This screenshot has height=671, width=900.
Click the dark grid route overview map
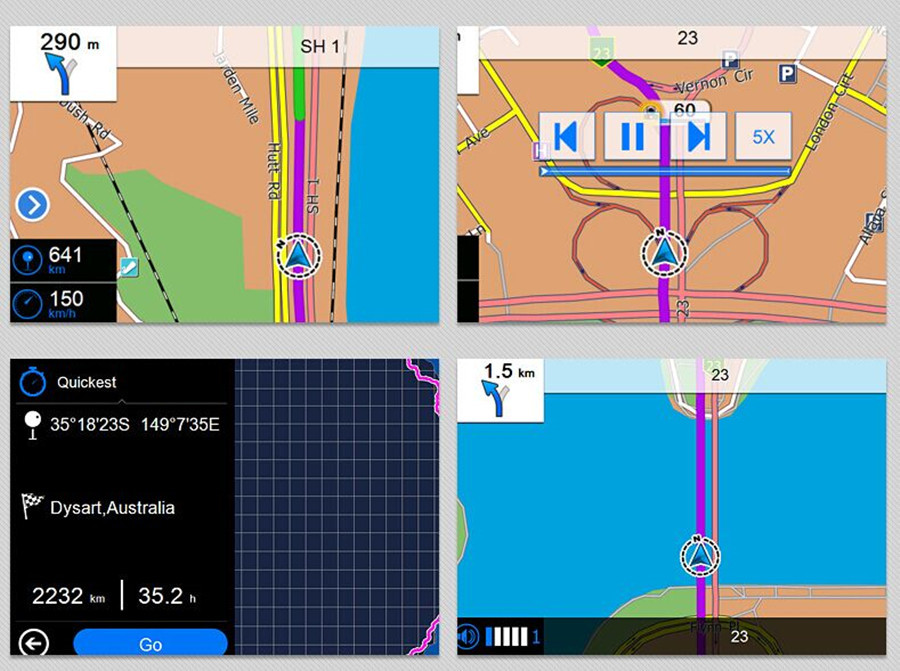click(335, 500)
